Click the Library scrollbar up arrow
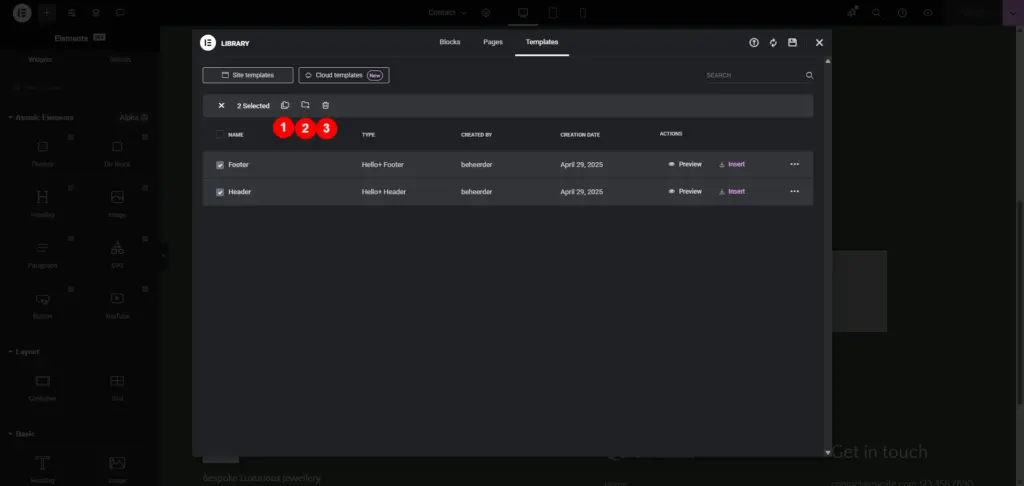 pyautogui.click(x=828, y=61)
